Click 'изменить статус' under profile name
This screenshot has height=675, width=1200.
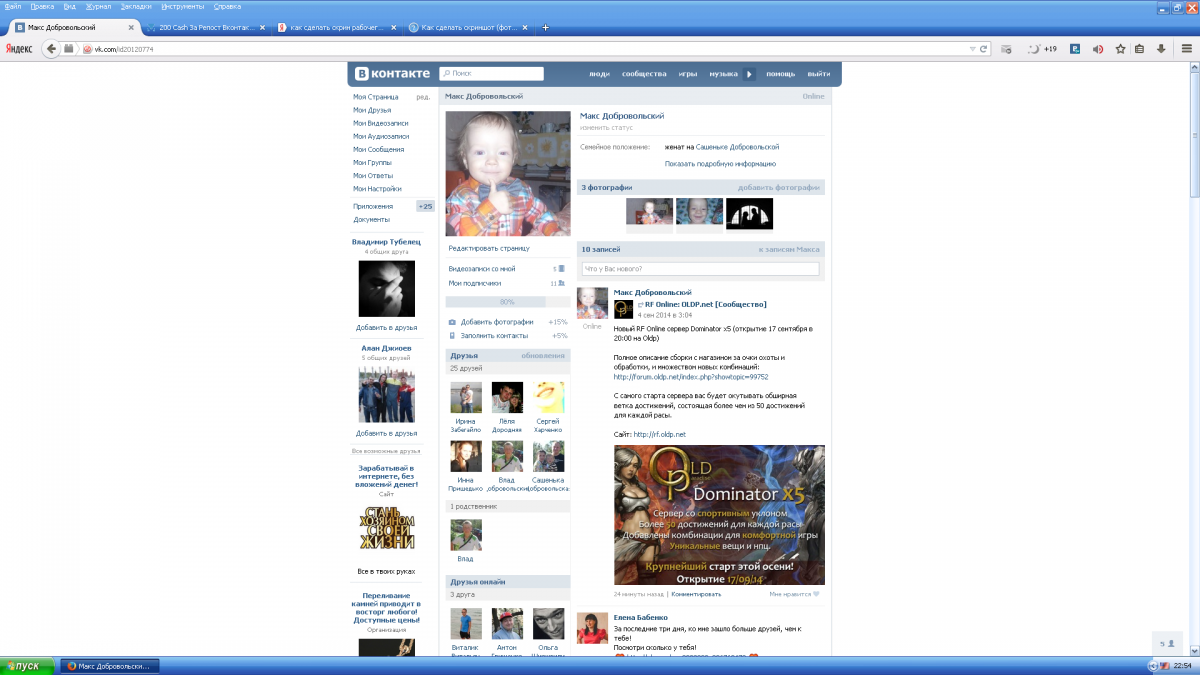click(607, 128)
